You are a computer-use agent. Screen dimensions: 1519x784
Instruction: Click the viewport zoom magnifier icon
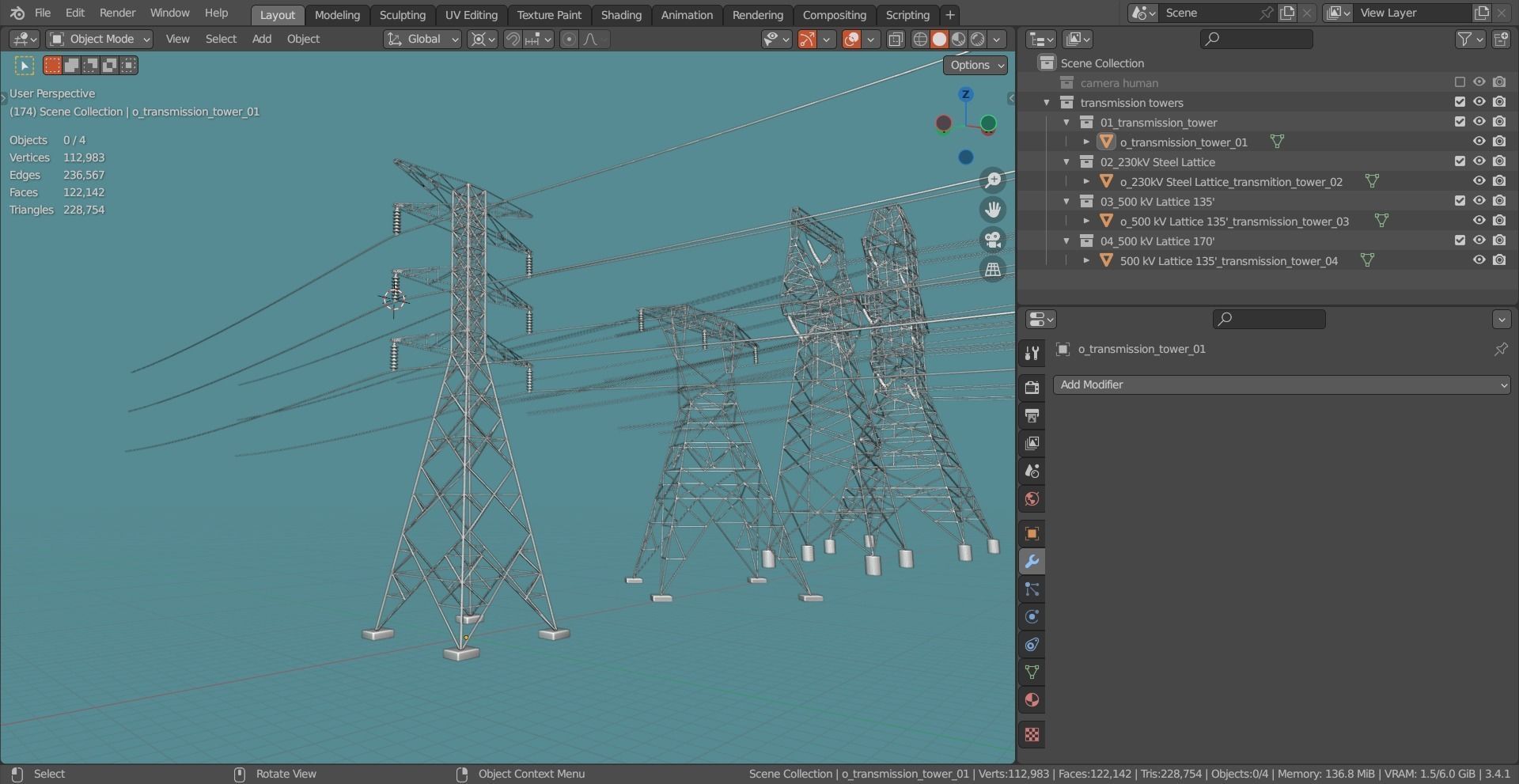click(x=993, y=180)
